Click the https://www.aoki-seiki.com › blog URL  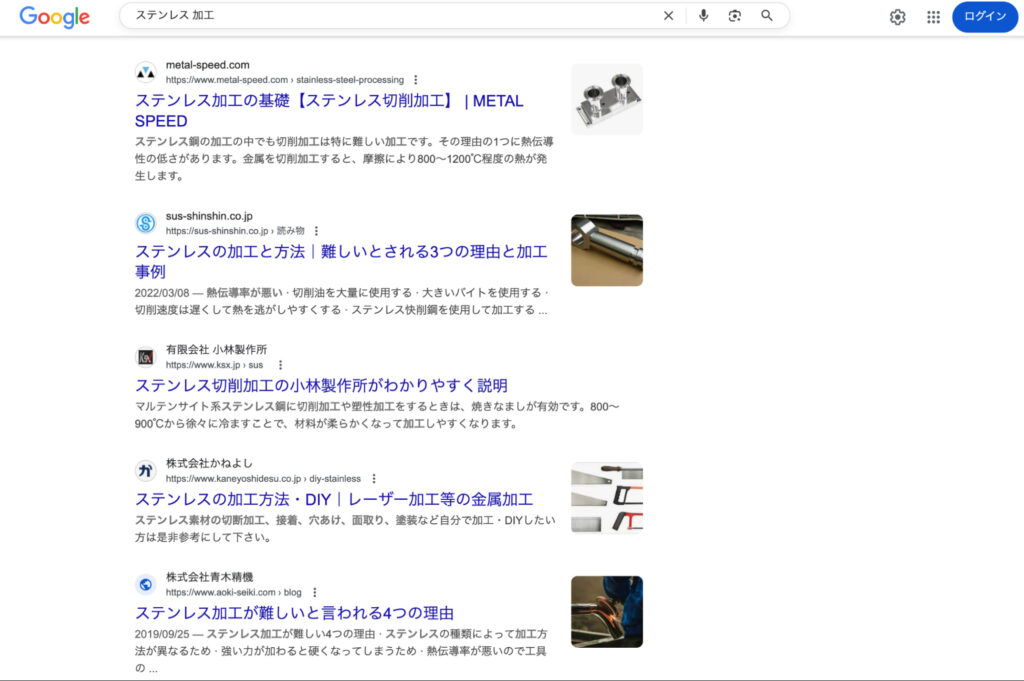[234, 592]
